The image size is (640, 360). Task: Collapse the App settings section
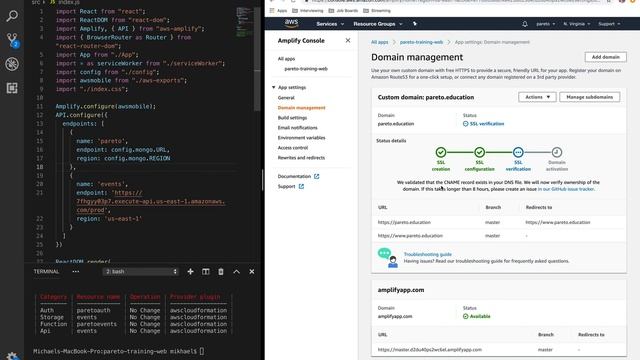pos(273,87)
